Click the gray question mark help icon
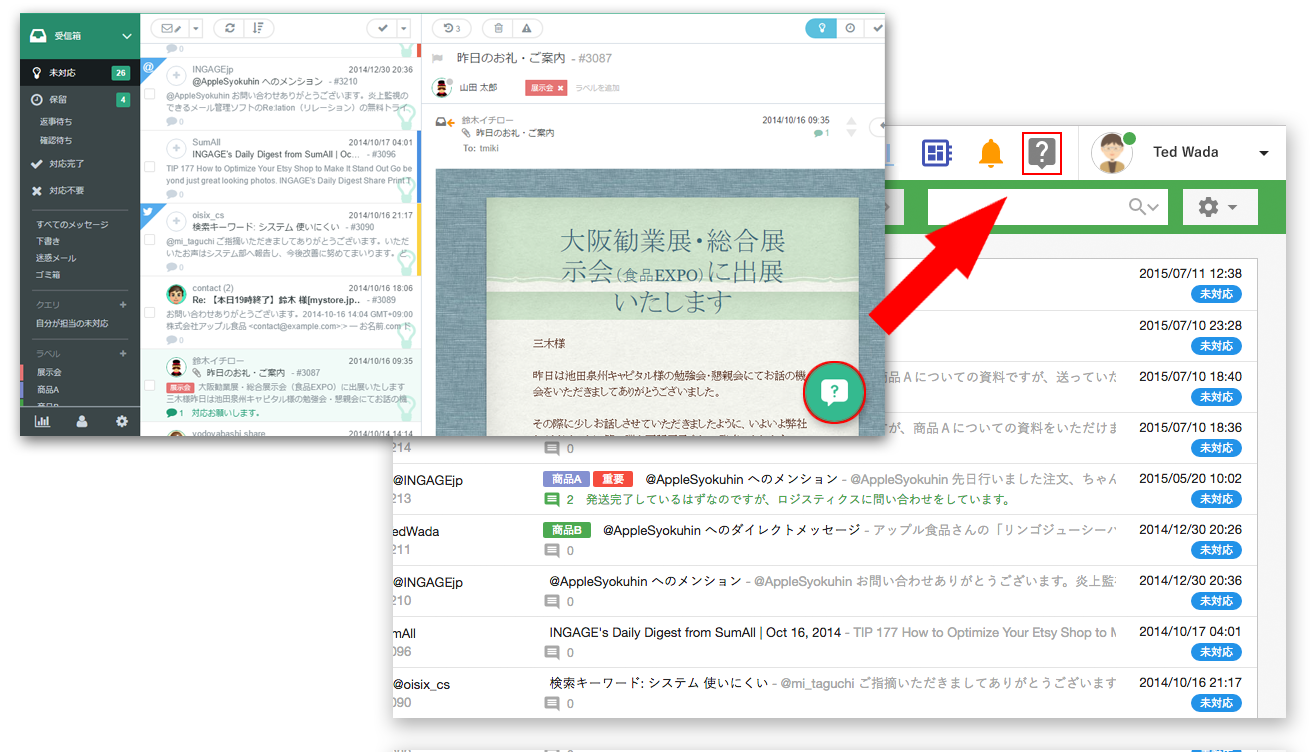 [1042, 153]
